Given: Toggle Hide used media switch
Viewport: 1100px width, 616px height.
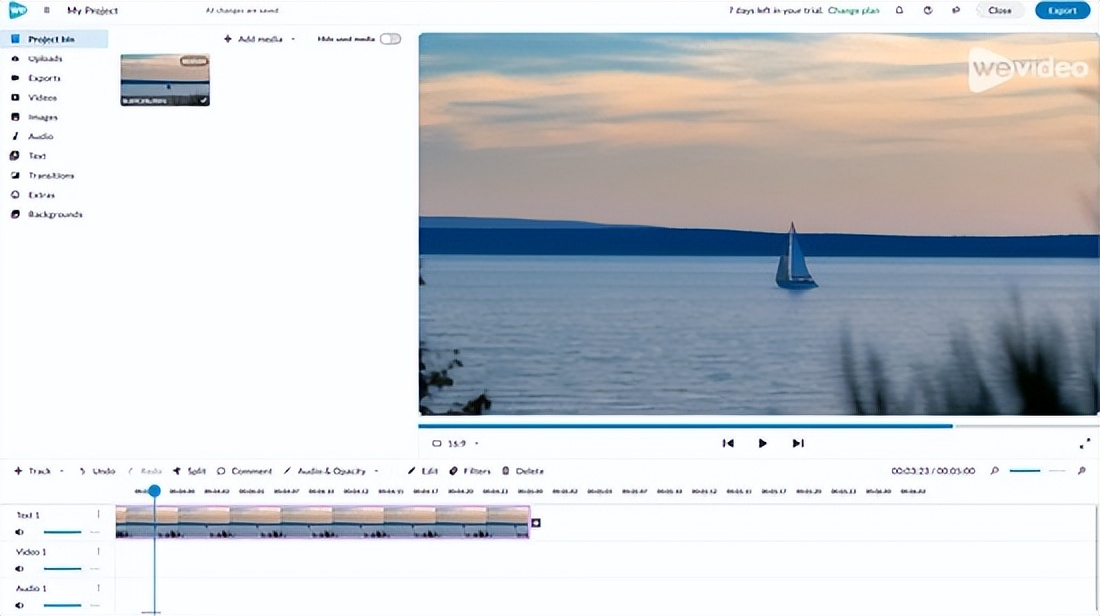Looking at the screenshot, I should [x=390, y=39].
